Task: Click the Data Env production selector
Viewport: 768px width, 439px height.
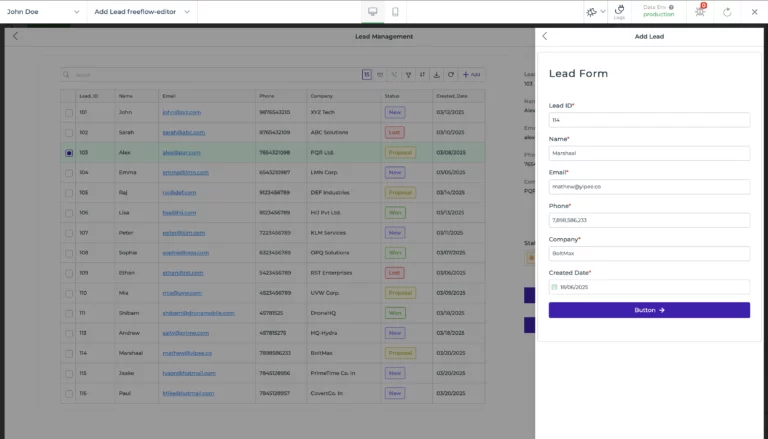Action: 659,12
